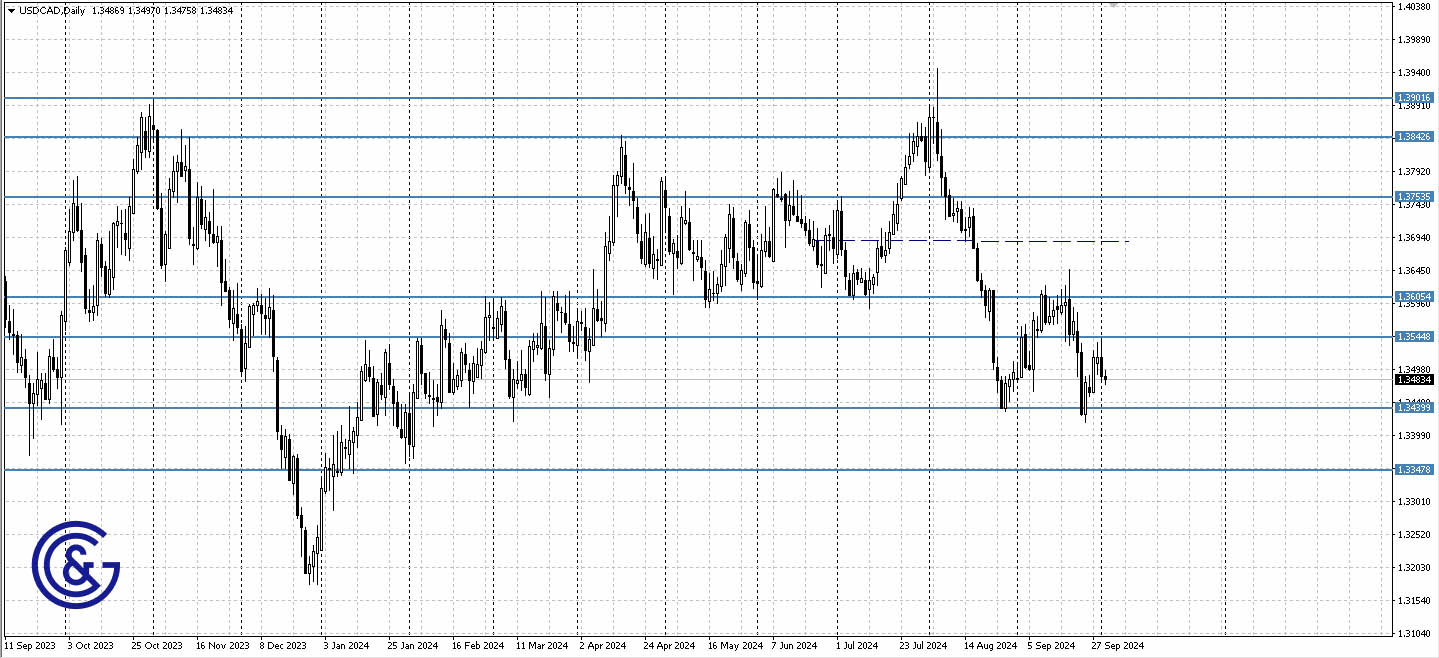Select the 1.36054 horizontal level tag
Screen dimensions: 1439x658
pos(1412,295)
